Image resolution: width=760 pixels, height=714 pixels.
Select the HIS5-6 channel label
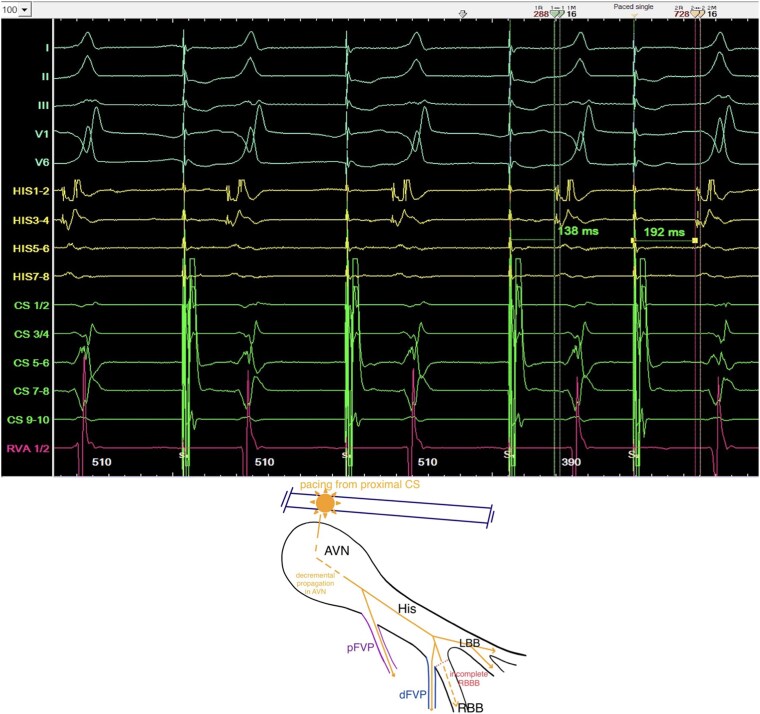(x=31, y=248)
